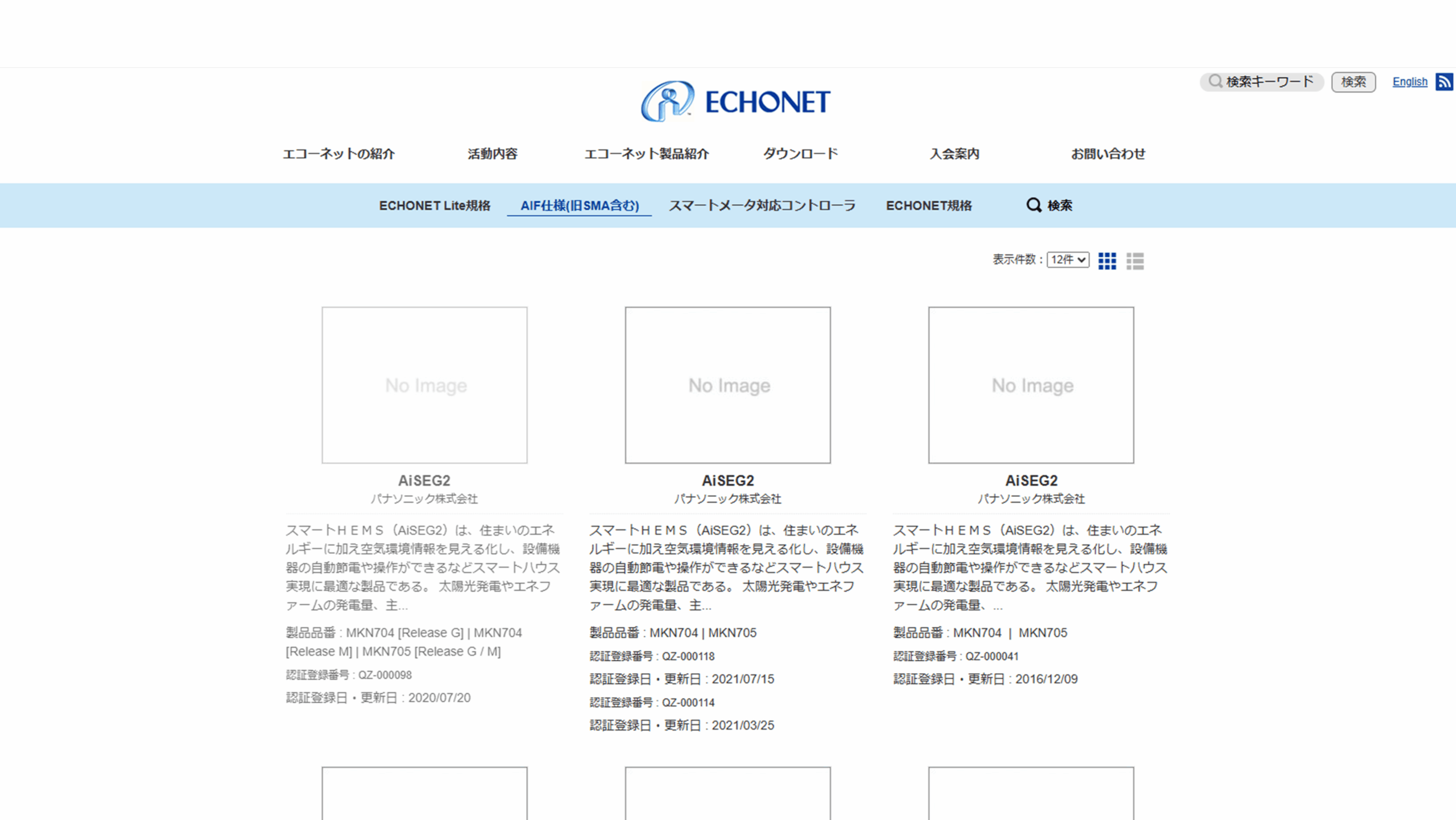Click the ECHONET logo
Screen dimensions: 1456x820
pos(735,101)
